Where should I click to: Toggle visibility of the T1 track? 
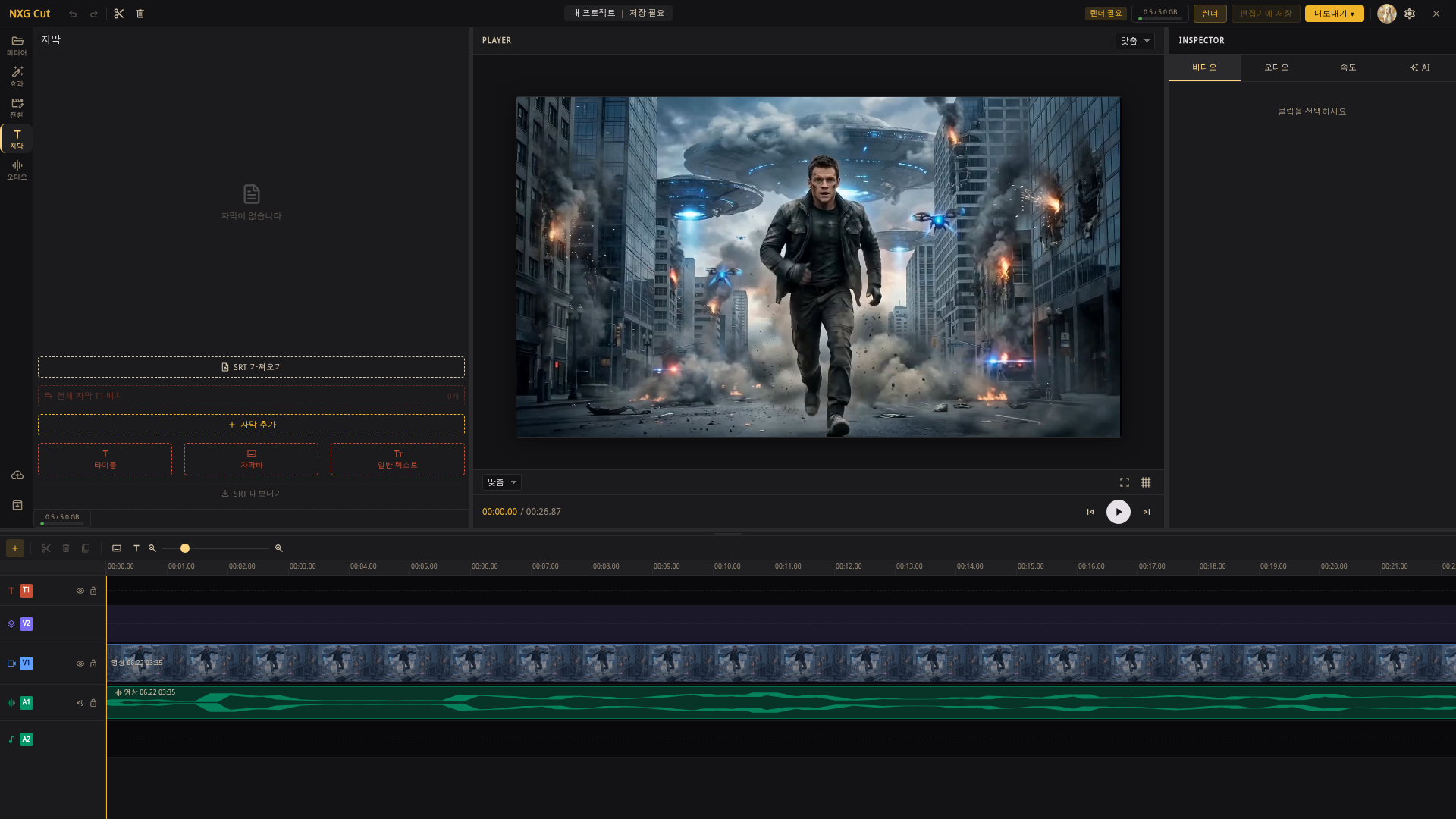80,591
